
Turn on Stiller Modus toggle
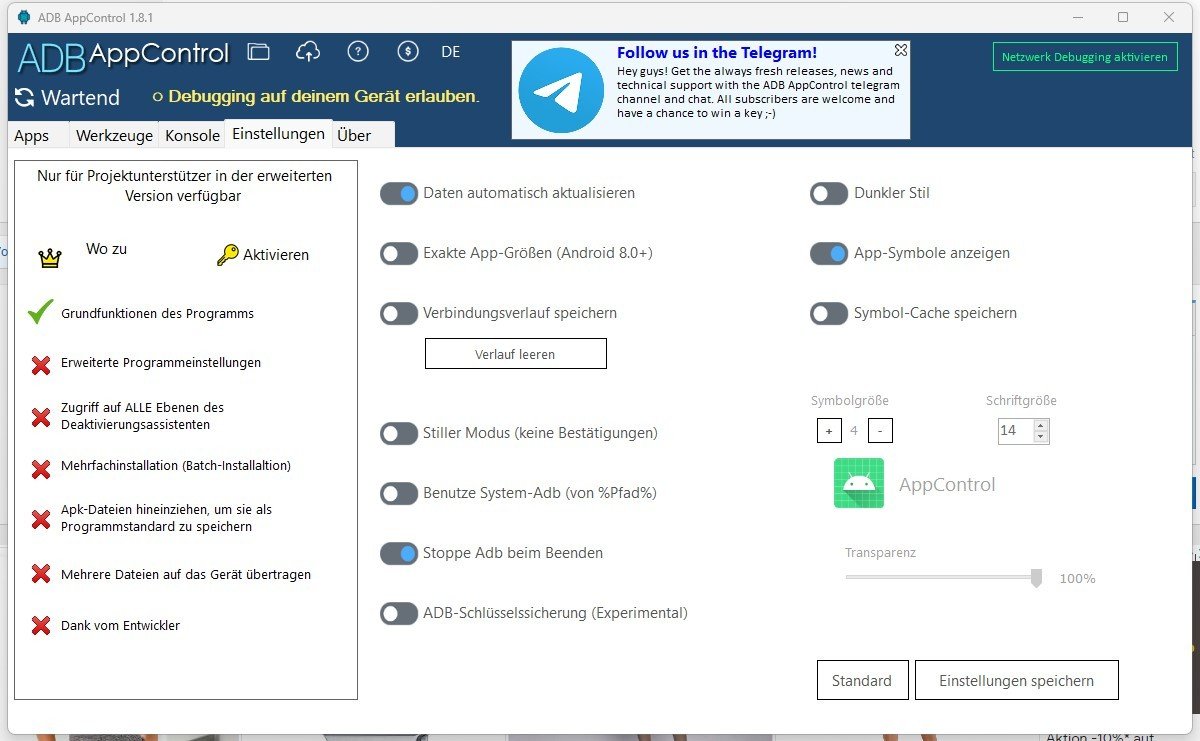[399, 434]
